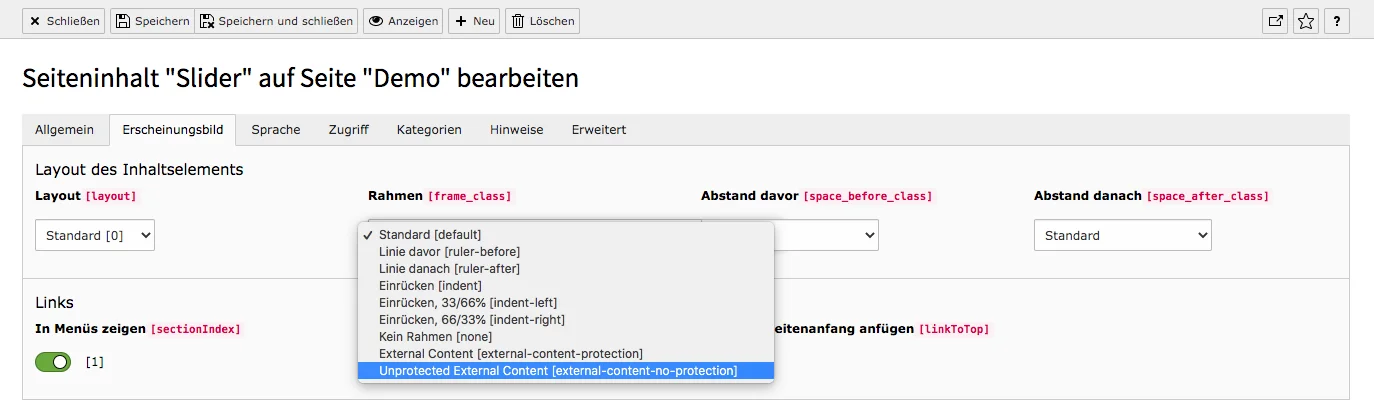Open the Abstand danach dropdown
The height and width of the screenshot is (406, 1374).
click(x=1122, y=235)
